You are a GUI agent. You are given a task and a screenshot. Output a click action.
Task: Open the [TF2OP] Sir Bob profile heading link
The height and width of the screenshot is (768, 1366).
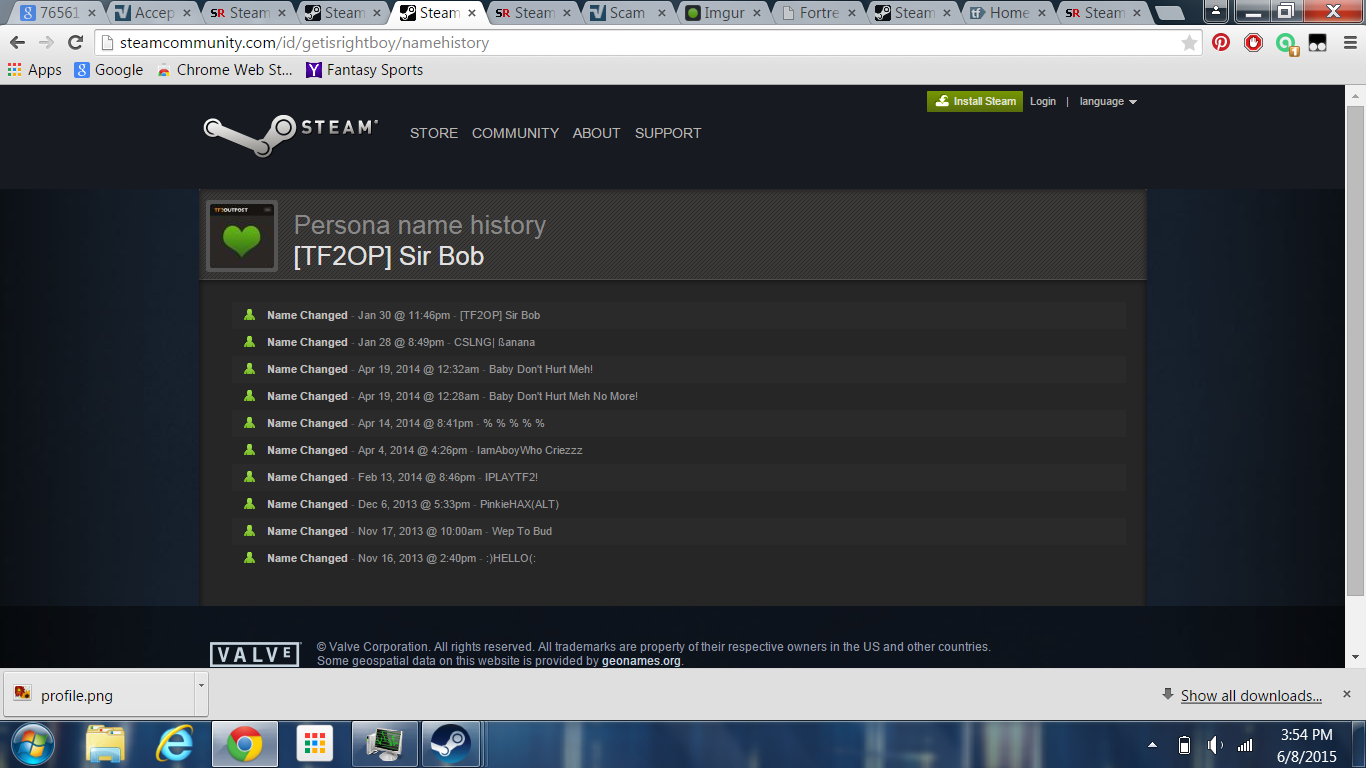click(389, 256)
